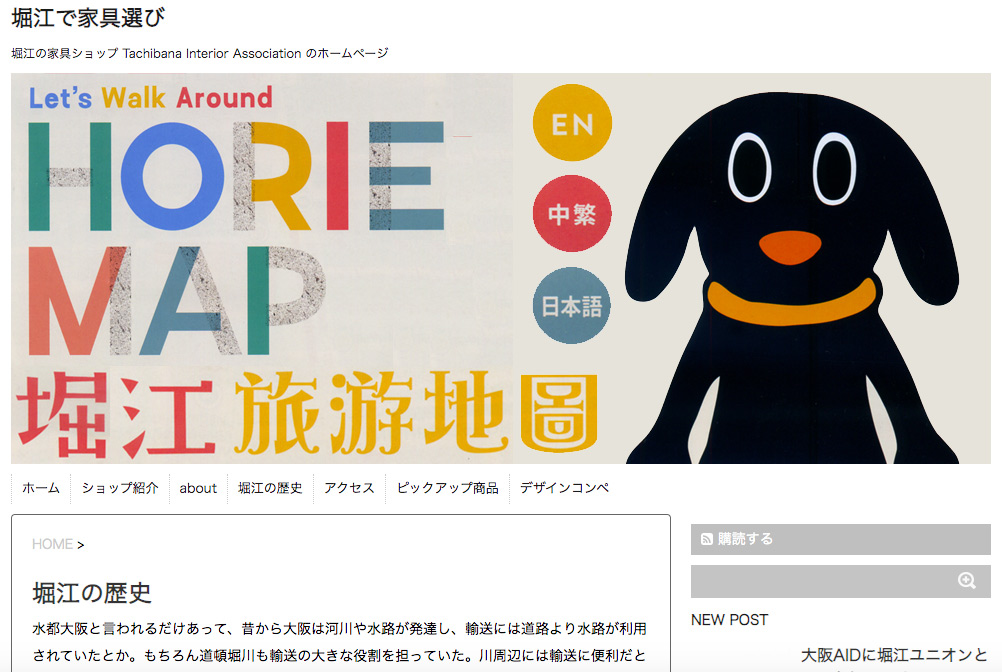1002x672 pixels.
Task: Click the magnifier search icon
Action: pos(966,581)
